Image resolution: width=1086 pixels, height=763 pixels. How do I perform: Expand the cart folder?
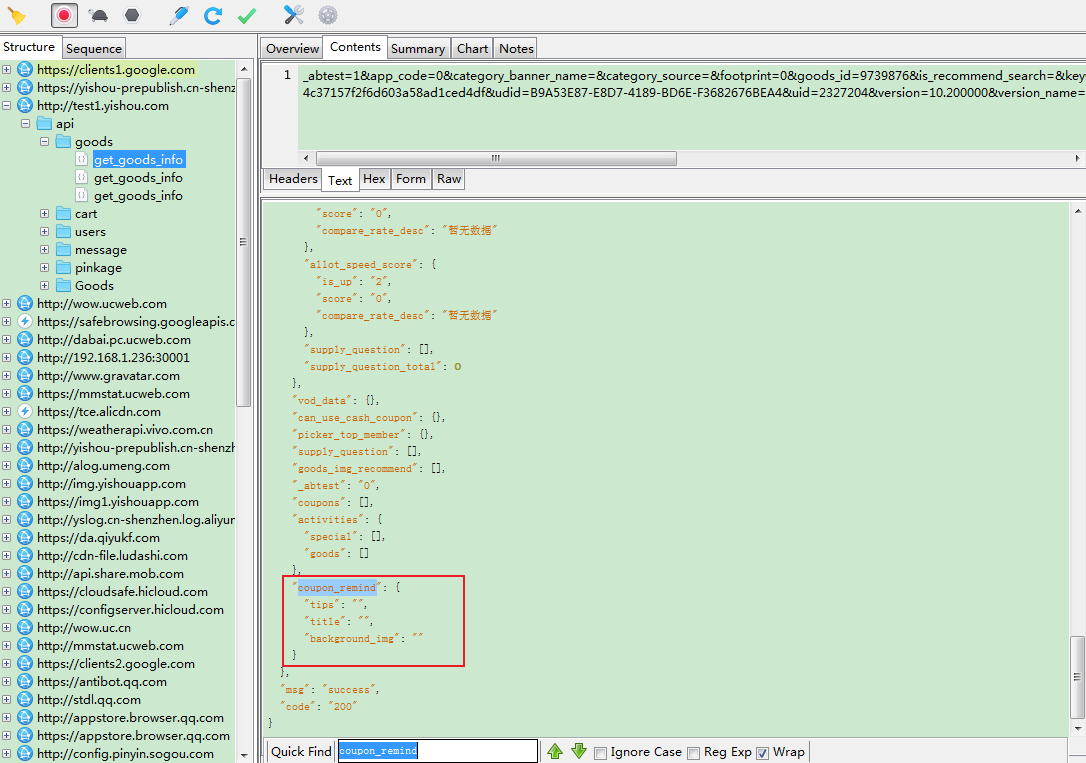tap(44, 213)
